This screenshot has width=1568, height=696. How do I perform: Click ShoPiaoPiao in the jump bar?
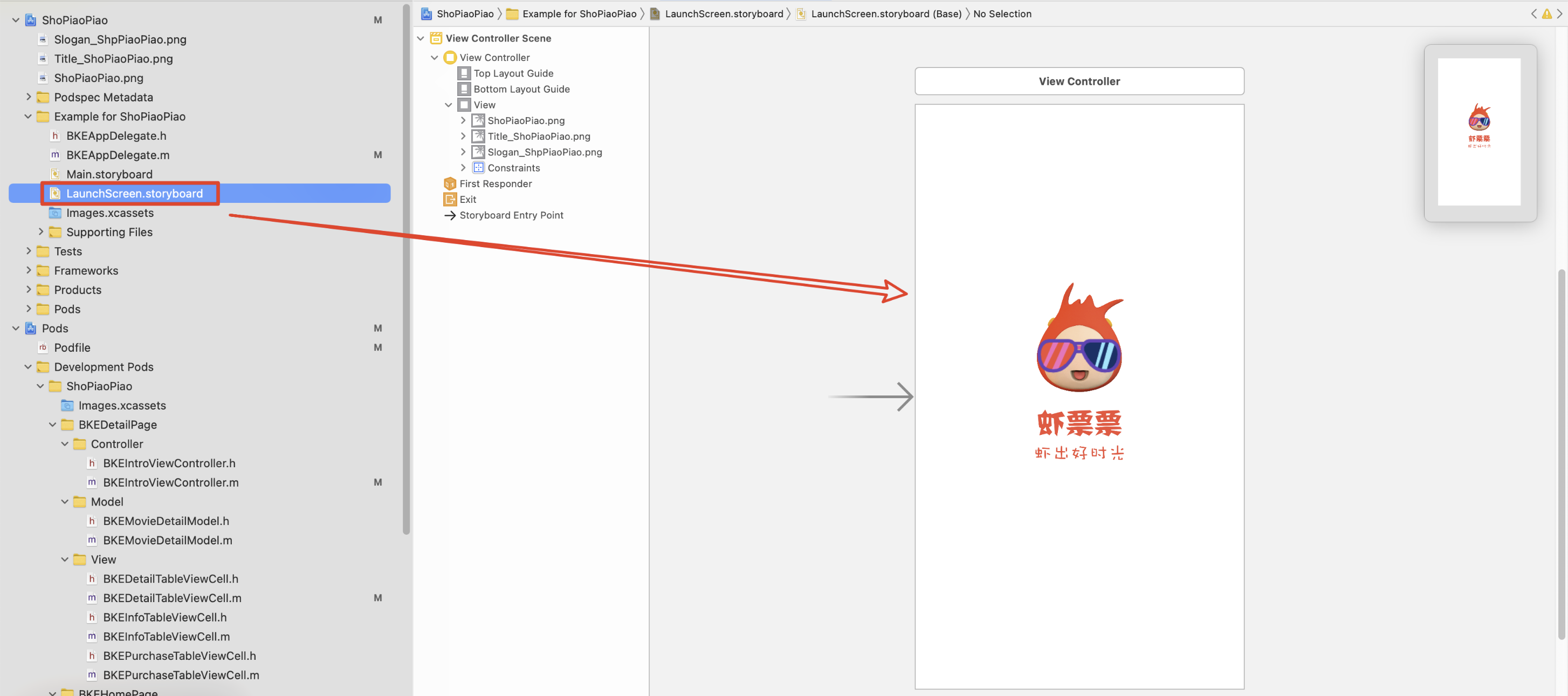[x=465, y=14]
